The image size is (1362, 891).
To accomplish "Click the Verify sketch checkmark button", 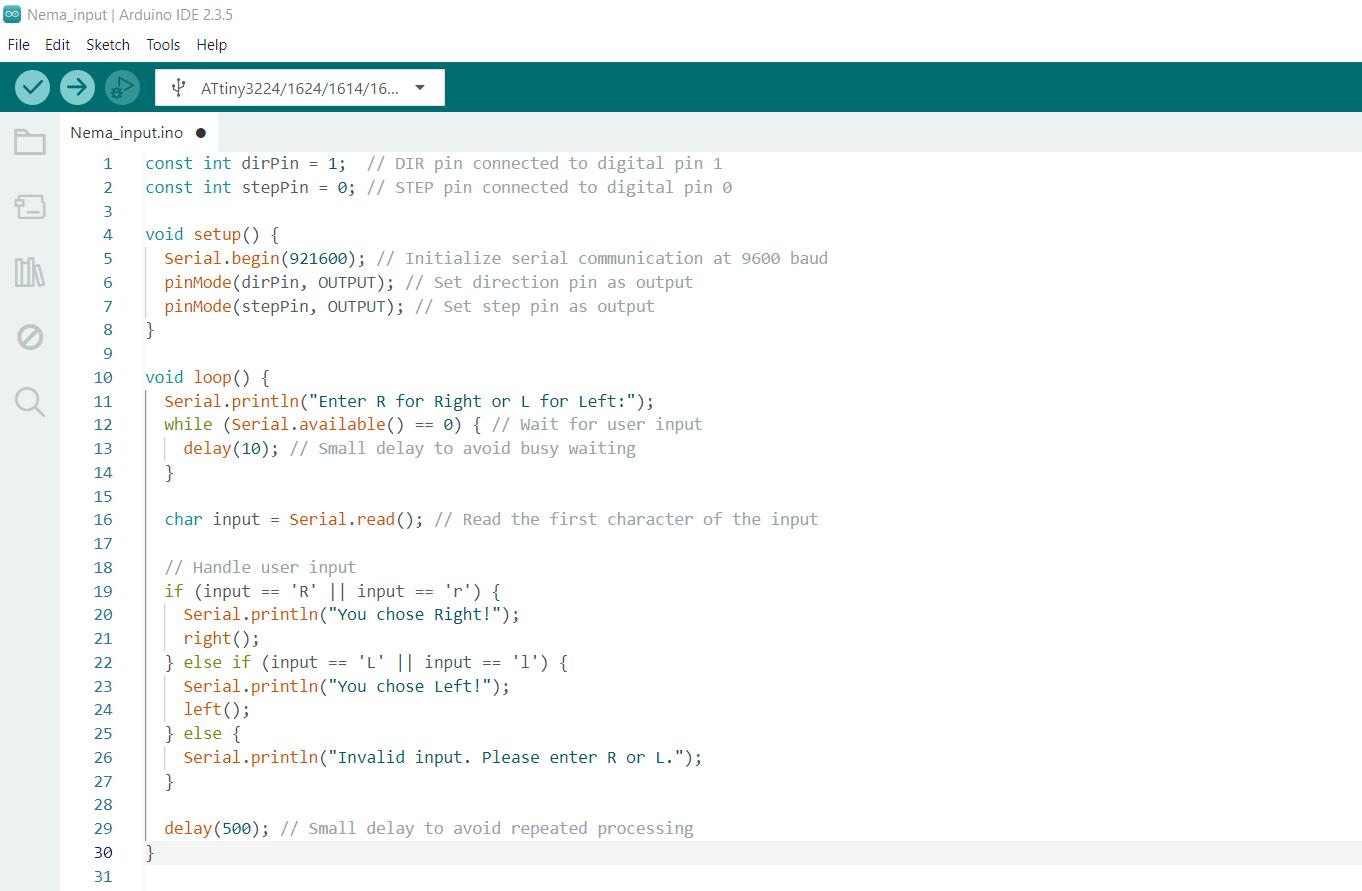I will coord(33,88).
